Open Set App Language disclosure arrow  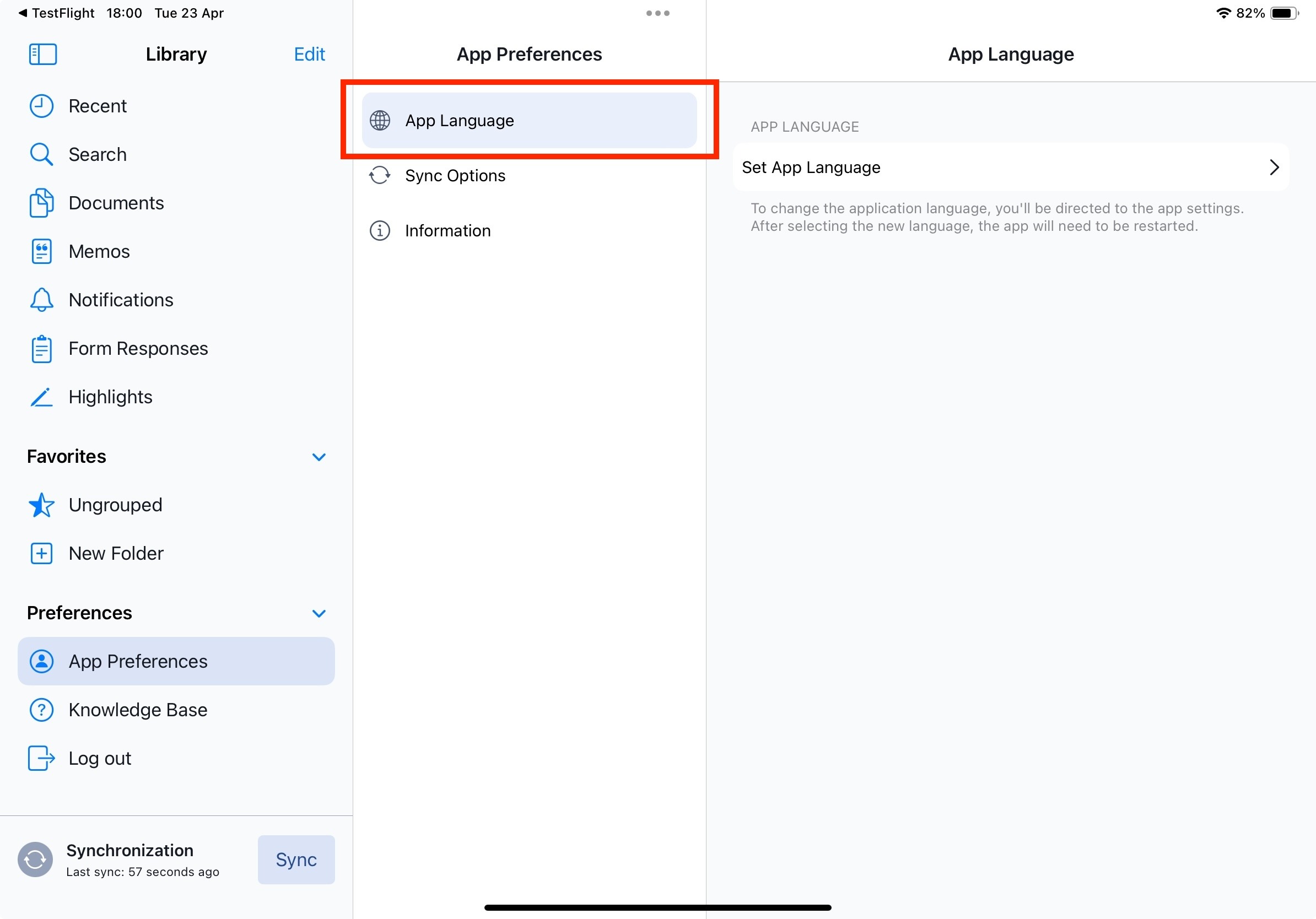[1274, 167]
